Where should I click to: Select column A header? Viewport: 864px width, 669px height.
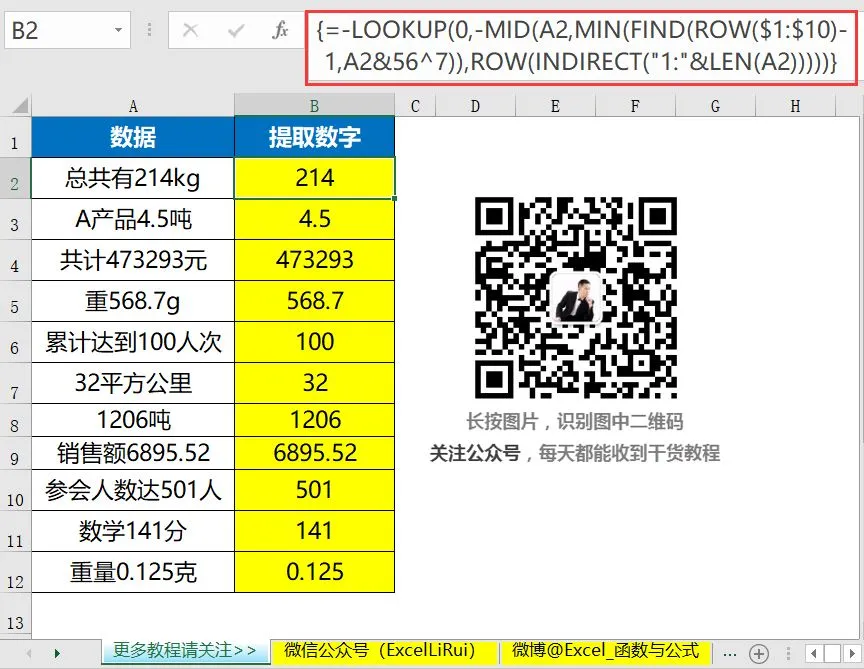pos(133,105)
